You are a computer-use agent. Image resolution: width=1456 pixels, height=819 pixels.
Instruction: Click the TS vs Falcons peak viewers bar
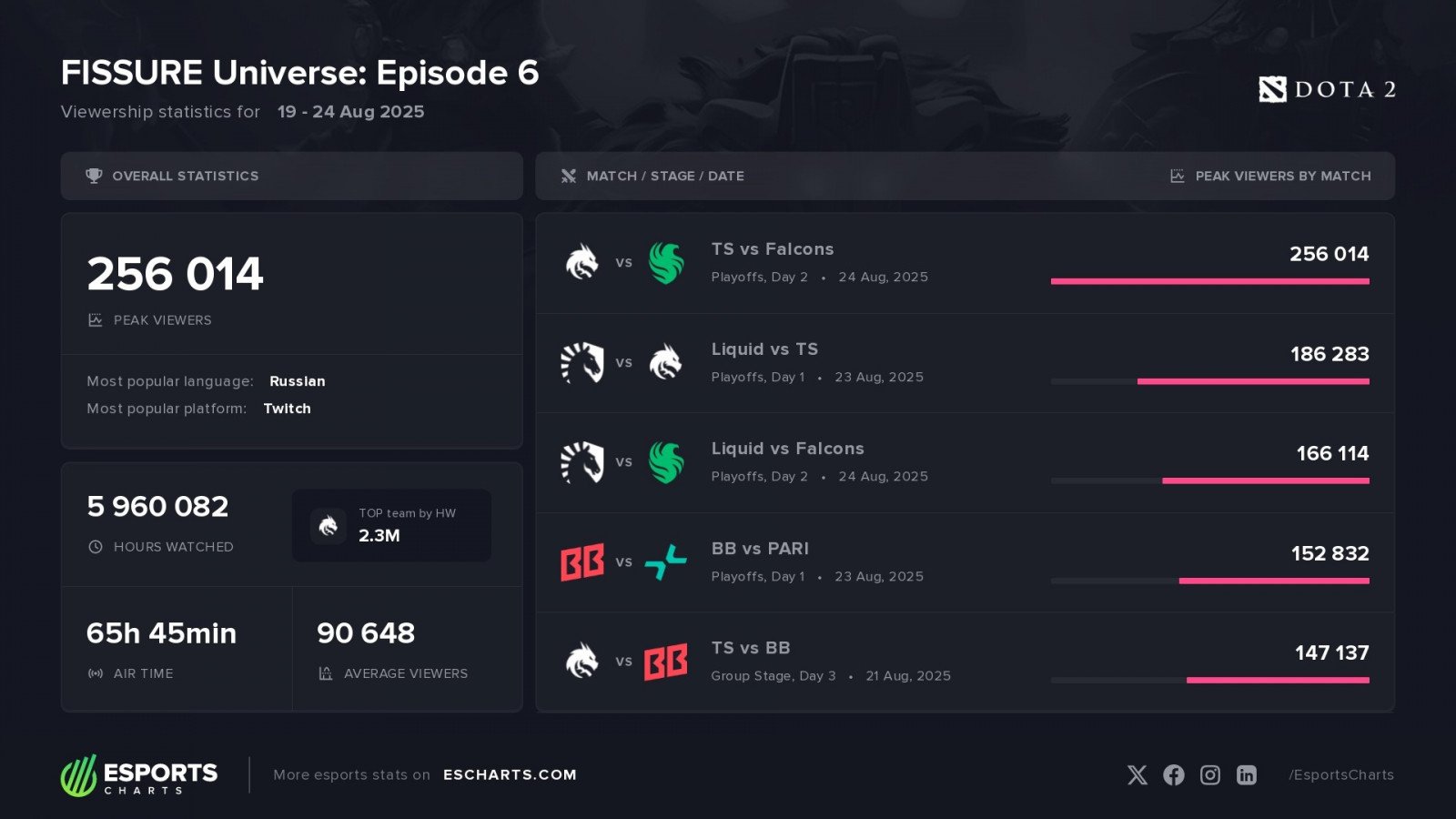point(1210,281)
